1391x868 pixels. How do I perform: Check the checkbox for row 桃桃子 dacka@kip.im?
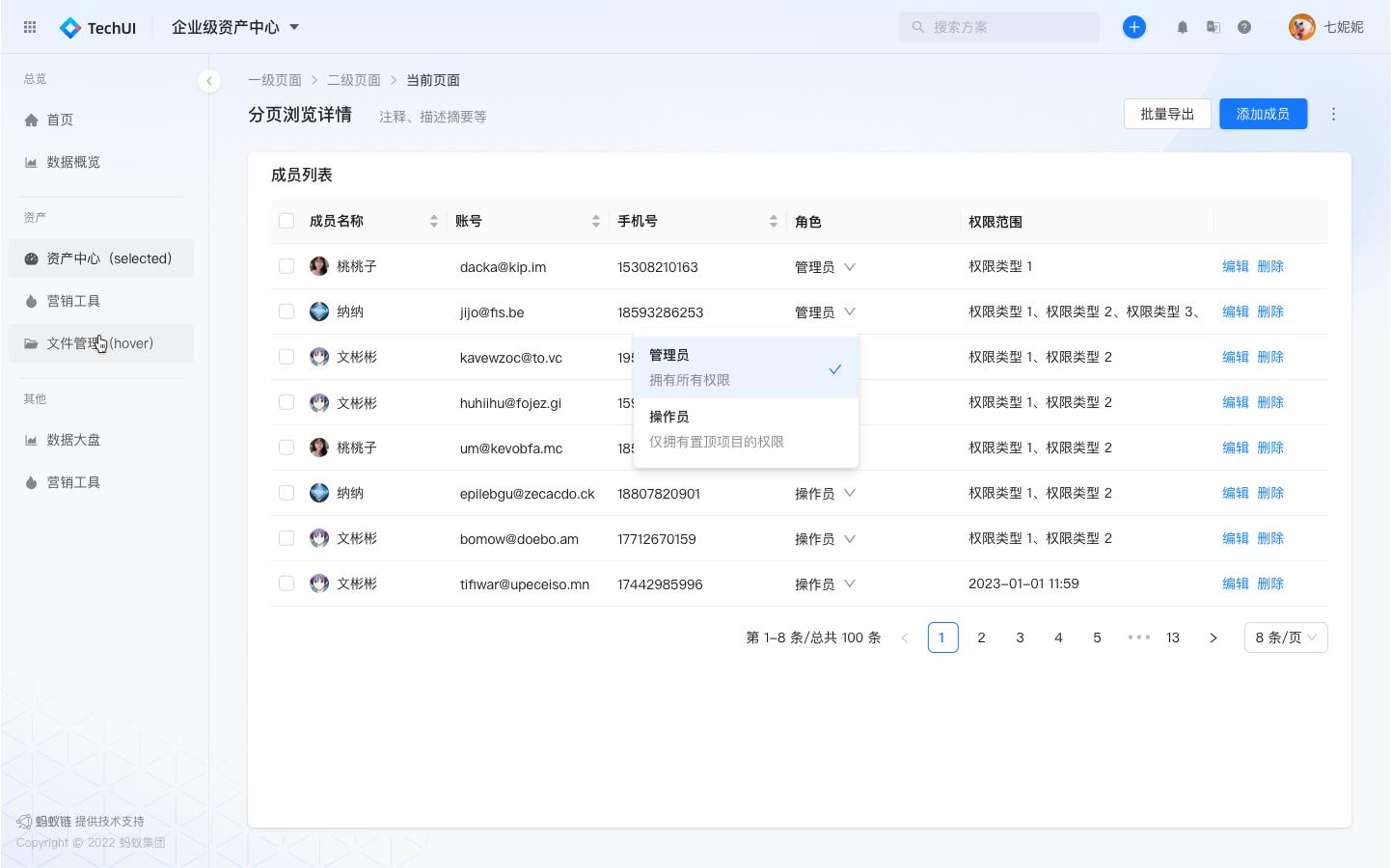click(x=286, y=266)
